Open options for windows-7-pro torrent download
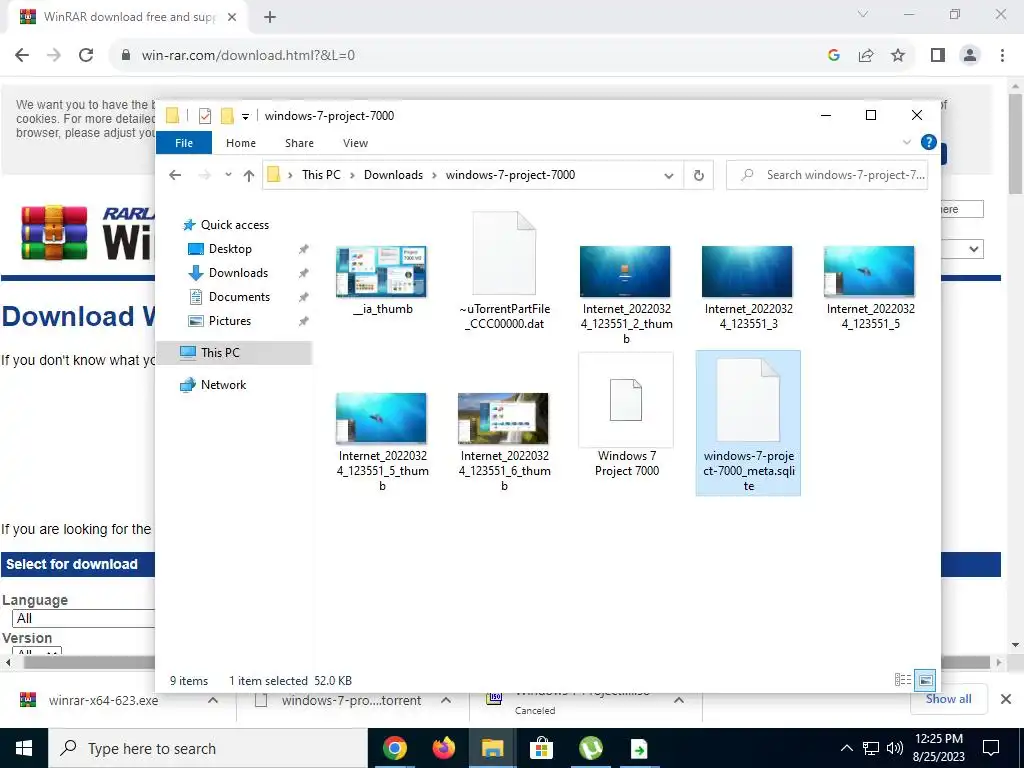The height and width of the screenshot is (768, 1024). [x=446, y=700]
